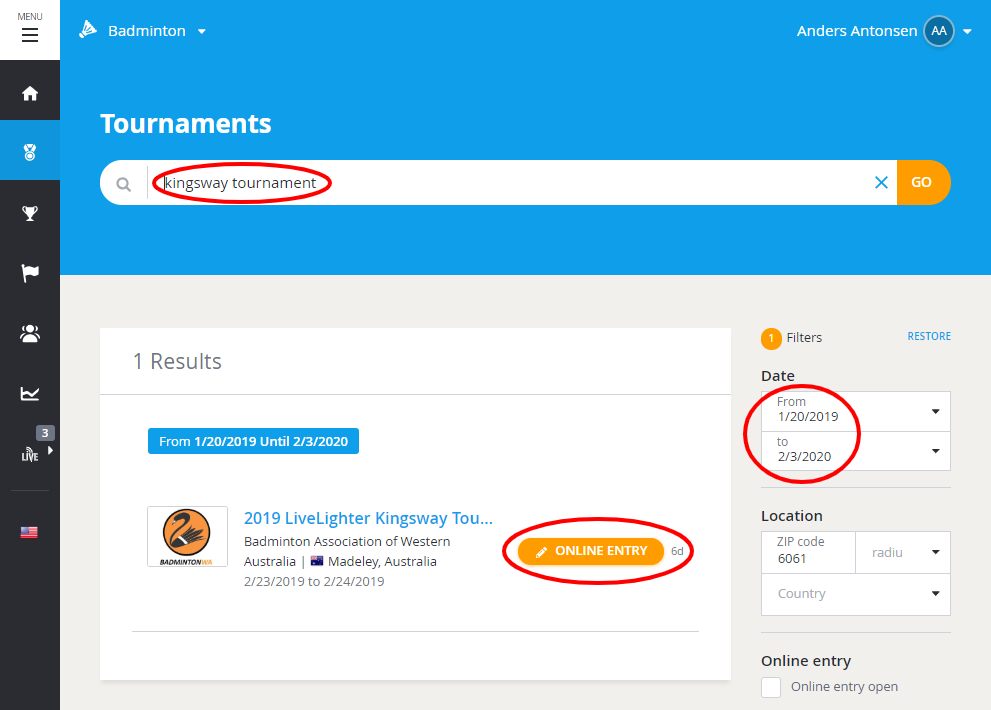This screenshot has height=710, width=991.
Task: Open the From date dropdown
Action: 855,410
